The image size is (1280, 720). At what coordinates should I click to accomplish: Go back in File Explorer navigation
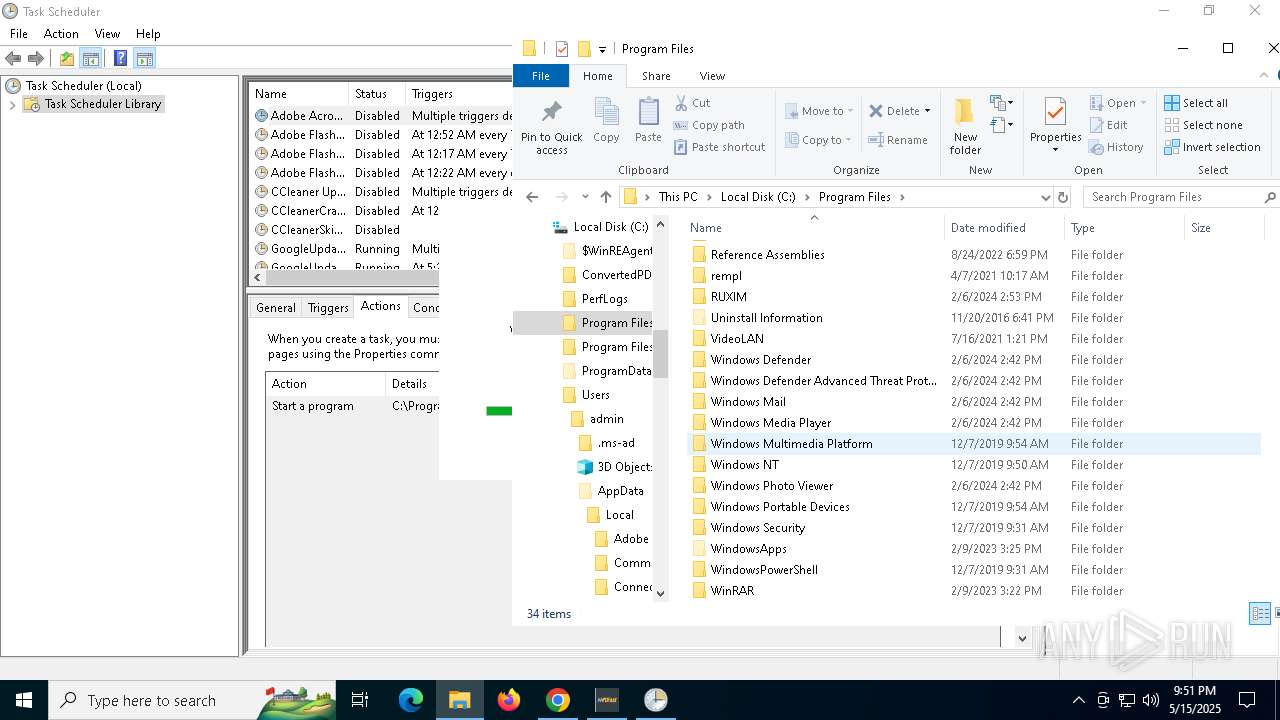coord(532,197)
